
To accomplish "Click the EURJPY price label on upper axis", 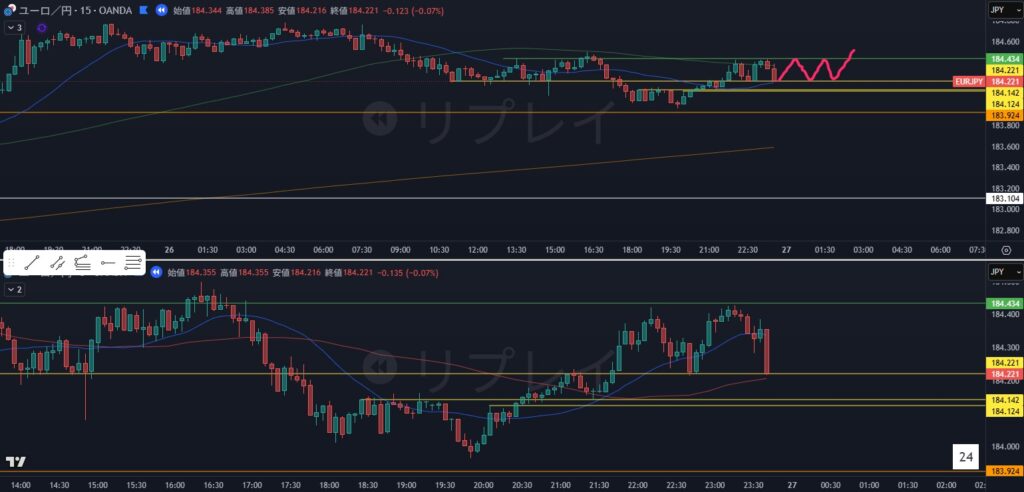I will [968, 81].
